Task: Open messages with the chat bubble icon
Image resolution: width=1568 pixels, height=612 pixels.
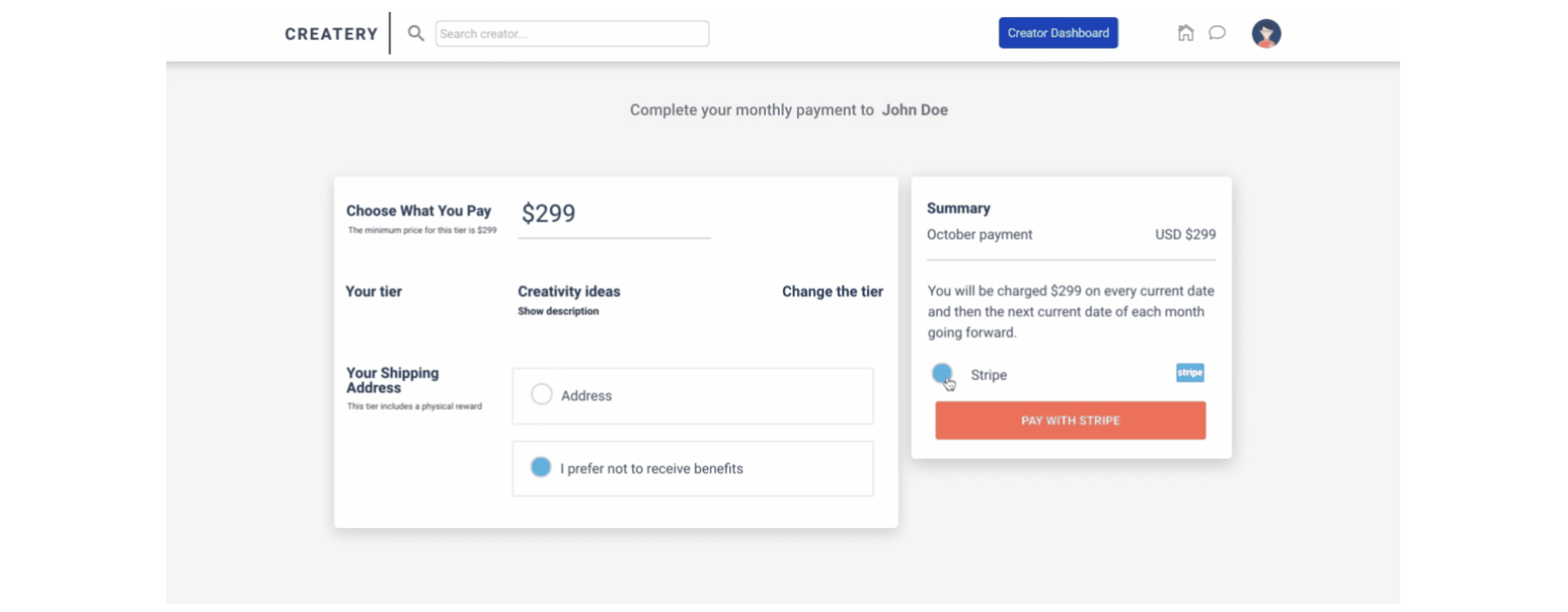Action: [1217, 33]
